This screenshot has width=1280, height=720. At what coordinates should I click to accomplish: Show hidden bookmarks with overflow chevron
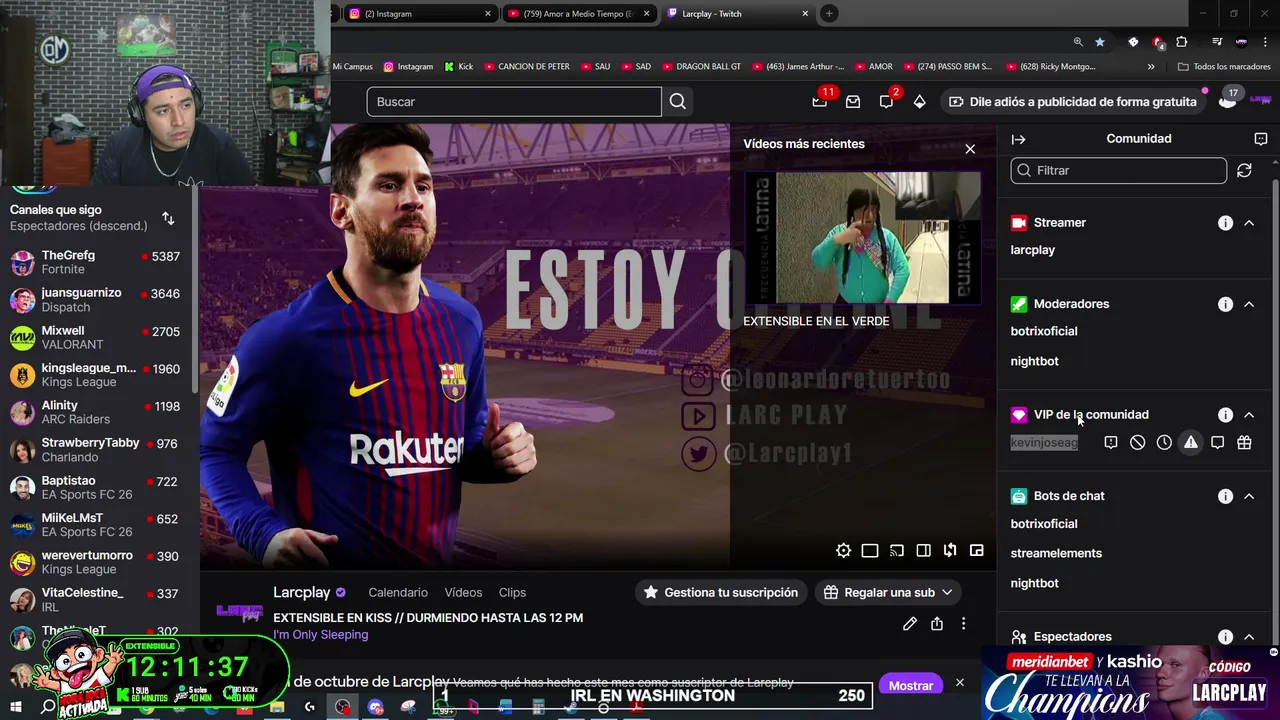[1151, 67]
